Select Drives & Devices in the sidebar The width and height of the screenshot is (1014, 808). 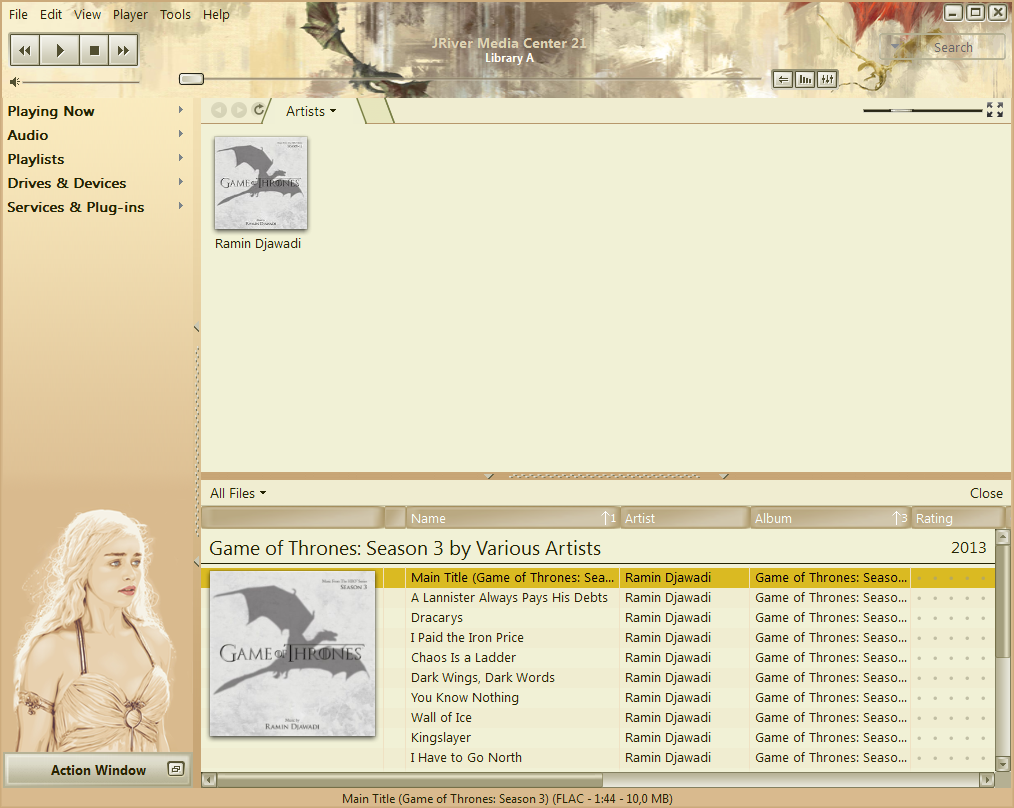[67, 183]
